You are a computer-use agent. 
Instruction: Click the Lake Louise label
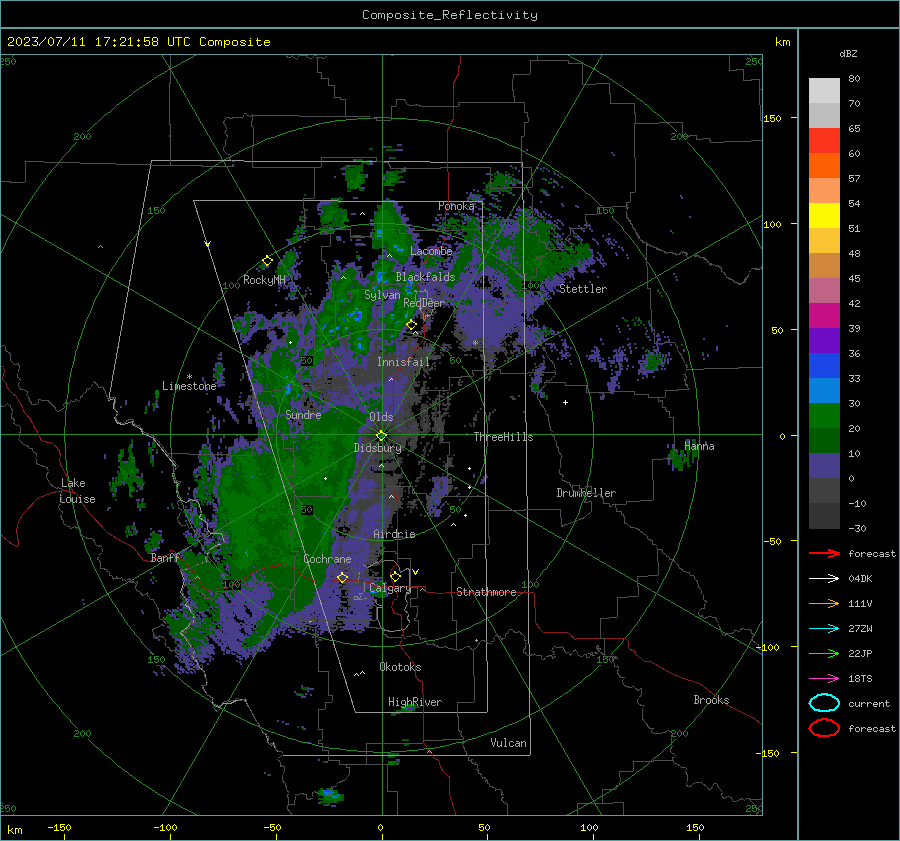pyautogui.click(x=77, y=491)
